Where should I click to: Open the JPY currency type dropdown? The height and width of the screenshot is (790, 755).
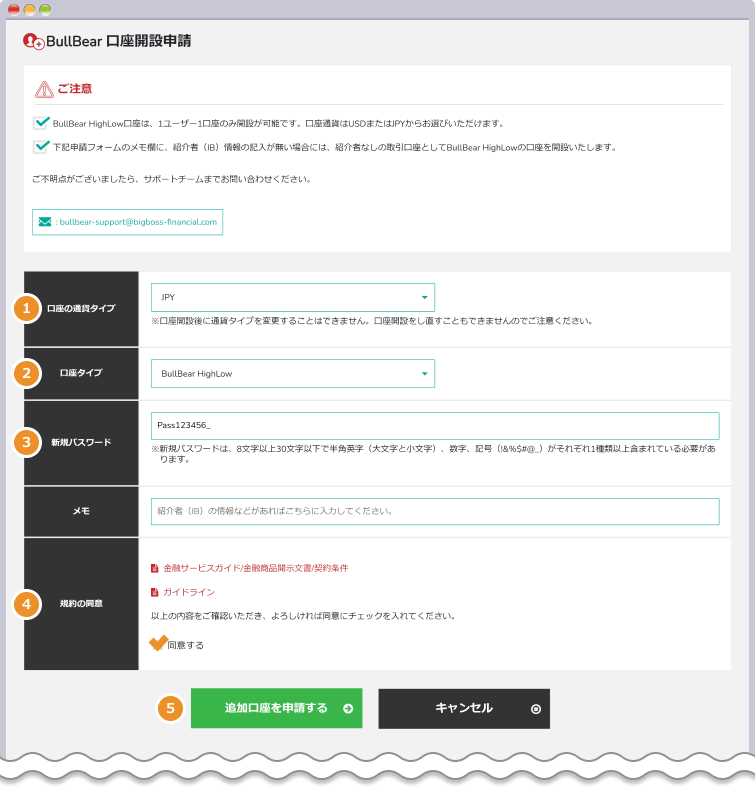coord(293,297)
